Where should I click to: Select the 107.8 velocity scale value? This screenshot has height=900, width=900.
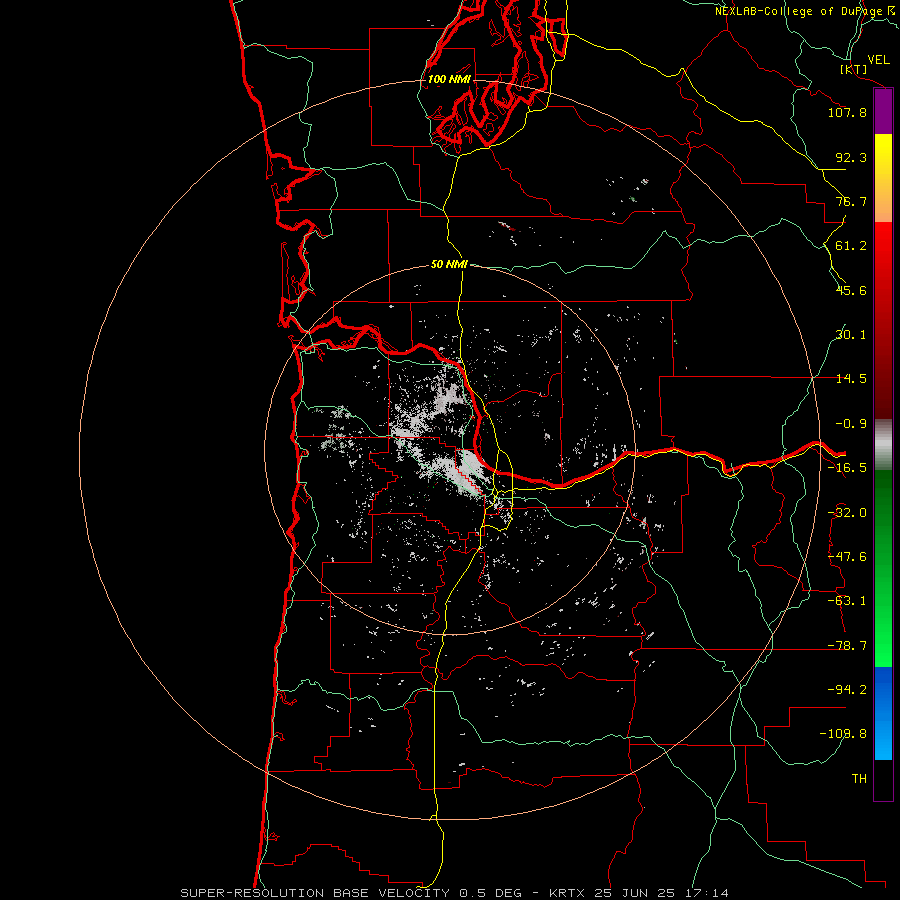[x=847, y=112]
